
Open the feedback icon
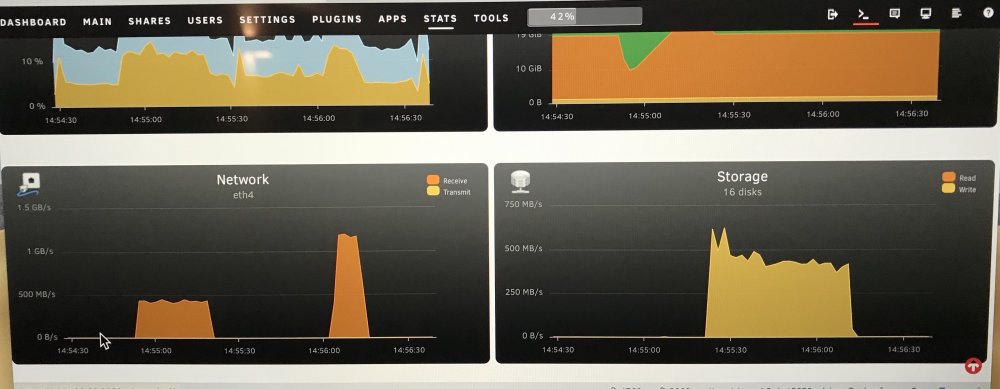[x=895, y=13]
